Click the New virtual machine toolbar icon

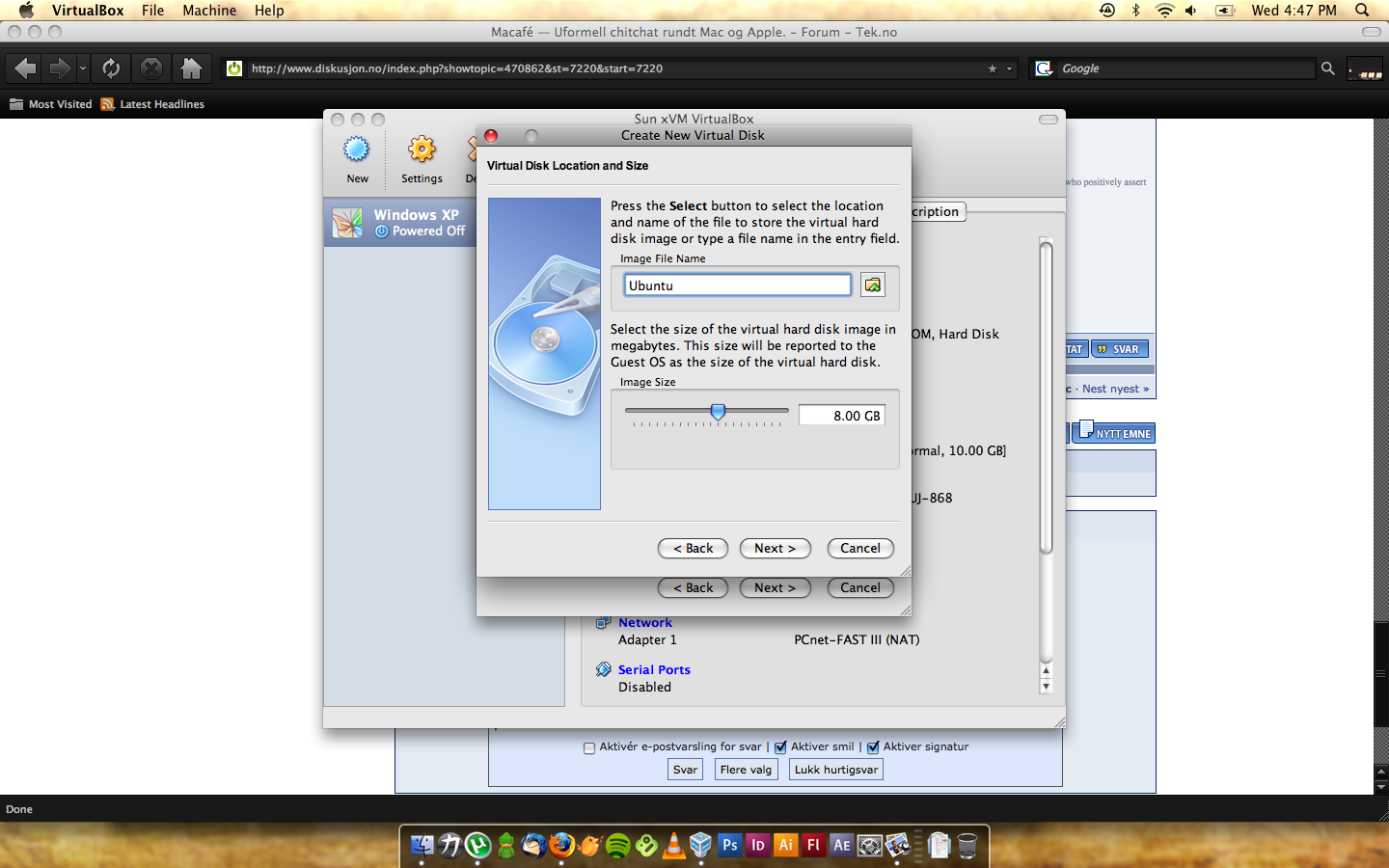pos(357,149)
